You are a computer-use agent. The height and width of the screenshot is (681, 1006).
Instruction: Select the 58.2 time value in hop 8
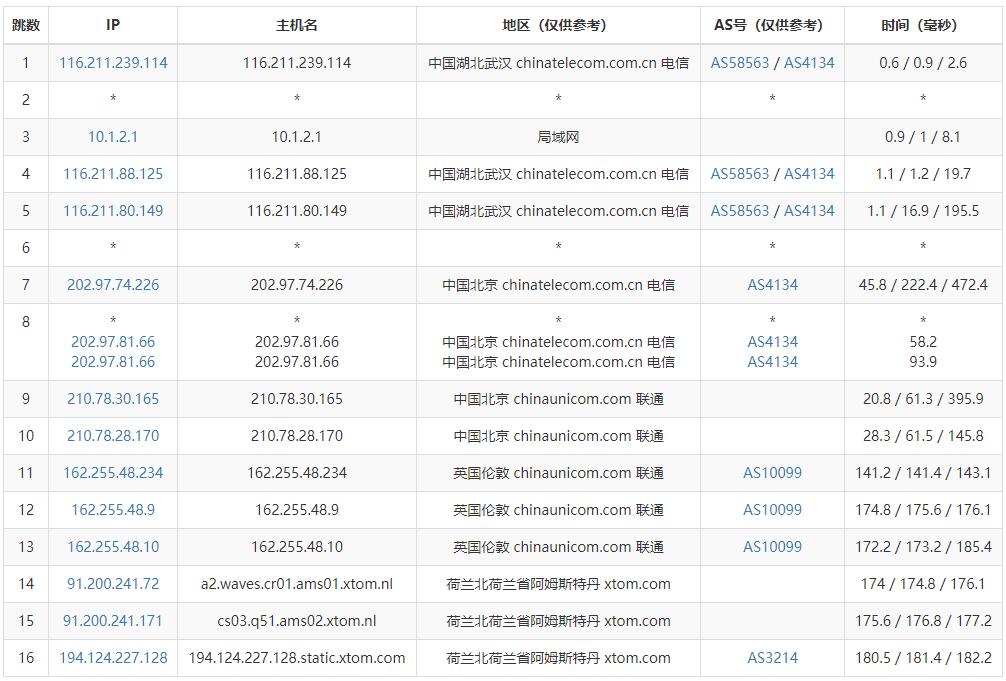coord(923,342)
